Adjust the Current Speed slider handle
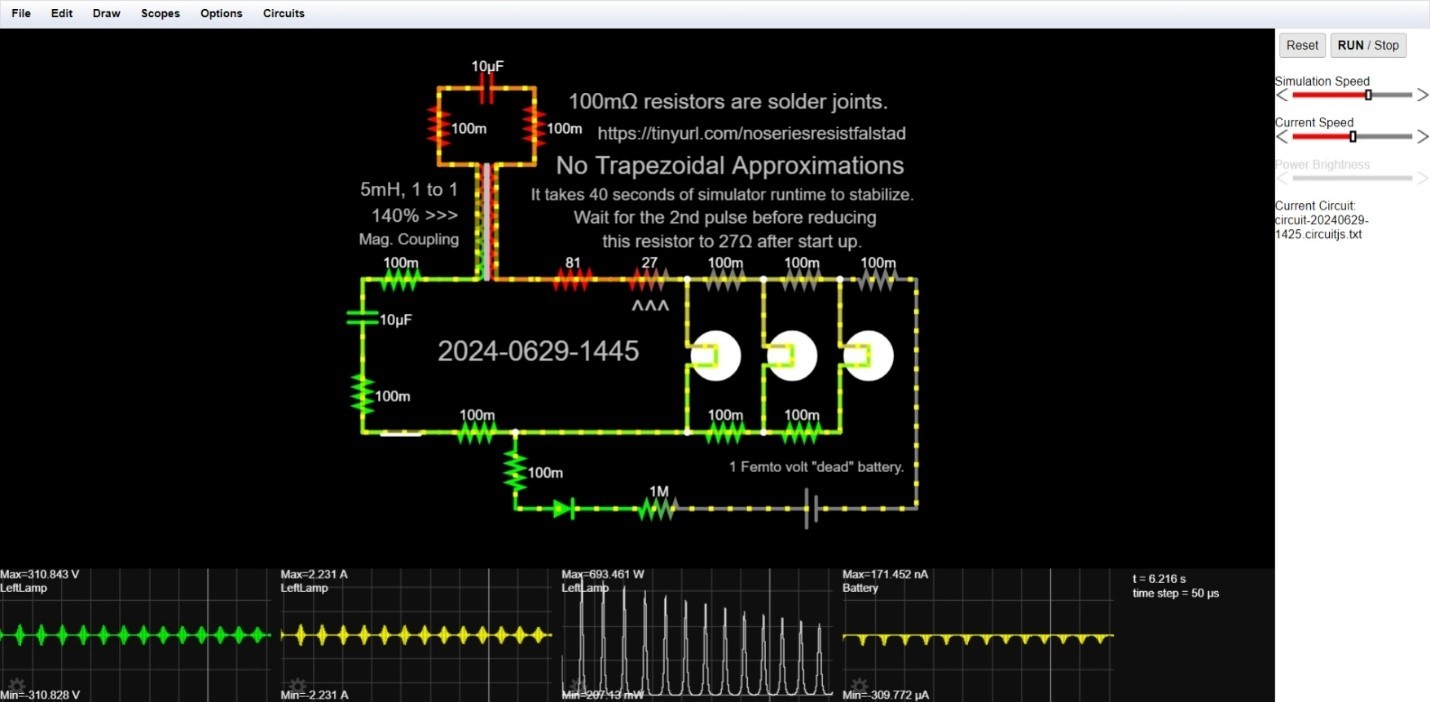The width and height of the screenshot is (1430, 702). (1353, 136)
